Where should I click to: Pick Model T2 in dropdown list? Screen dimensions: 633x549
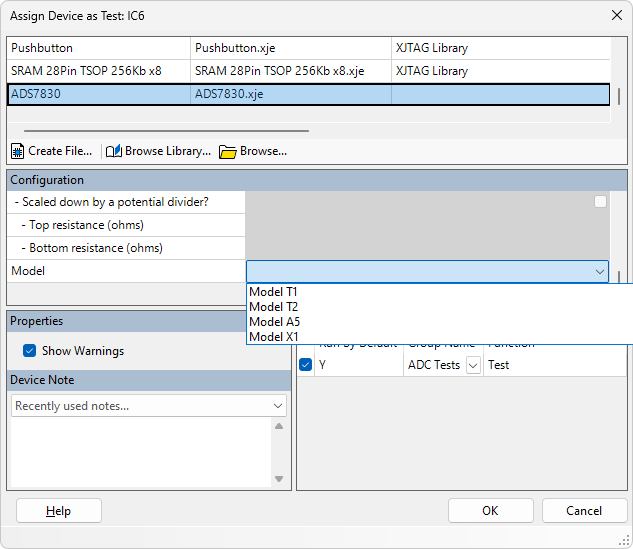[x=273, y=307]
